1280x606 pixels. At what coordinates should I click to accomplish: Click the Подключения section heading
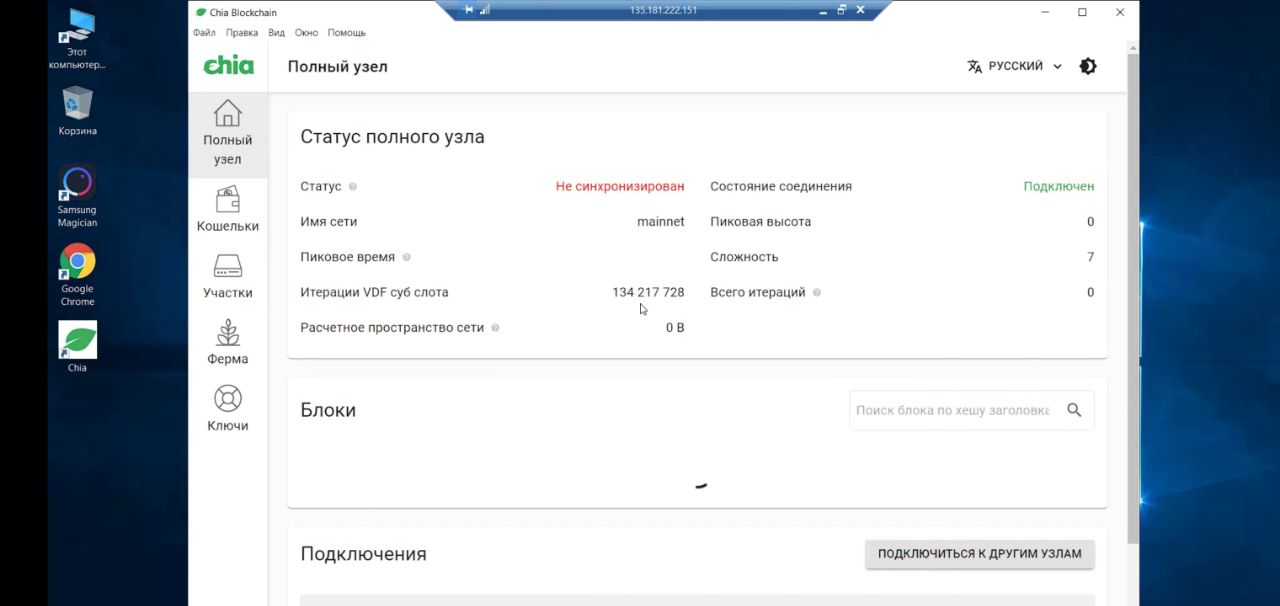click(x=363, y=554)
